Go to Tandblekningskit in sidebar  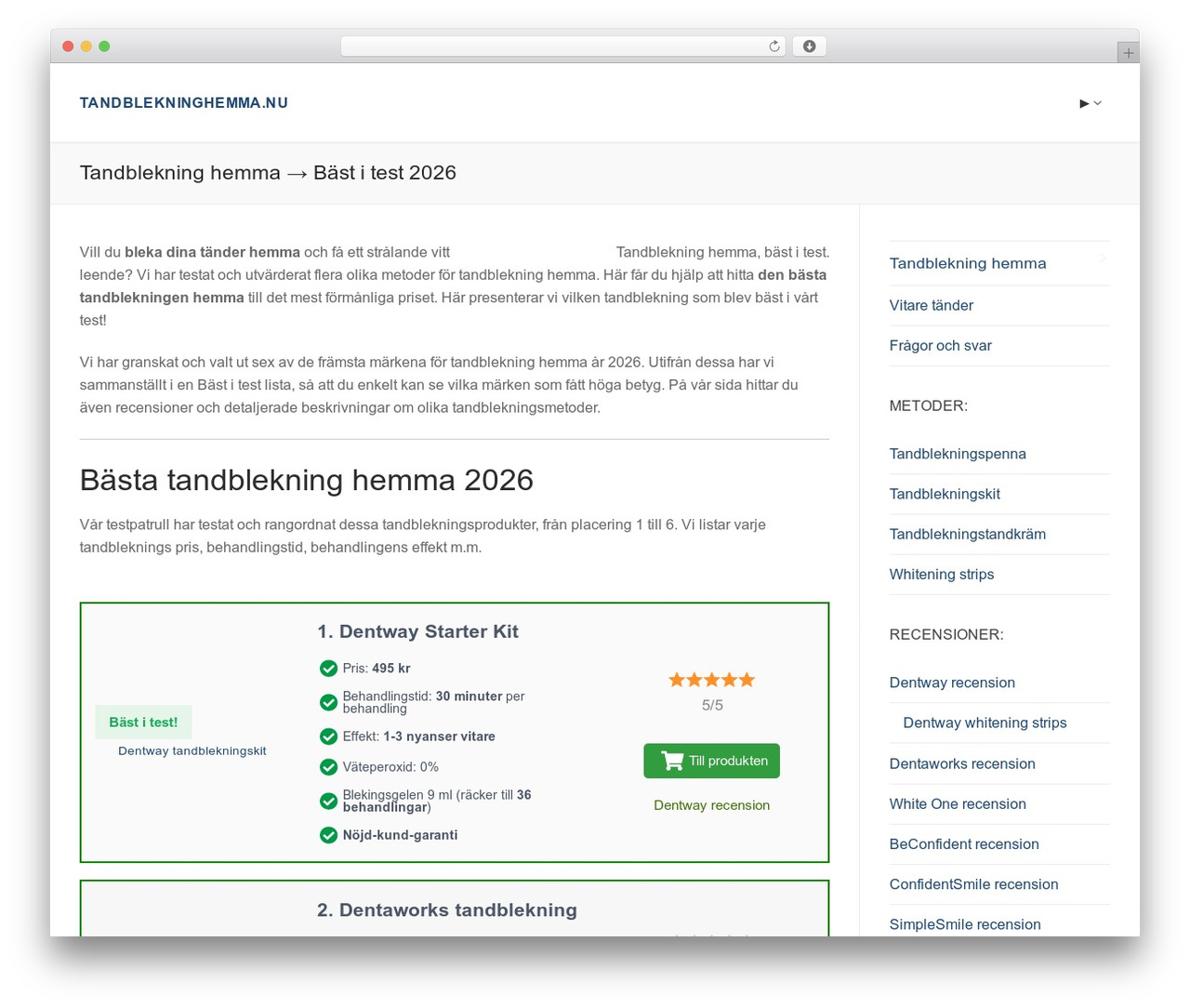coord(945,494)
